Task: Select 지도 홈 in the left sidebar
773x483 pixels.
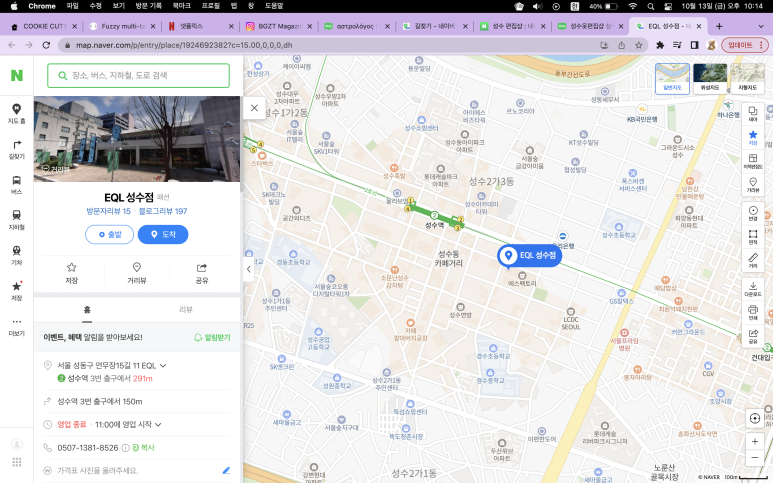Action: click(16, 113)
